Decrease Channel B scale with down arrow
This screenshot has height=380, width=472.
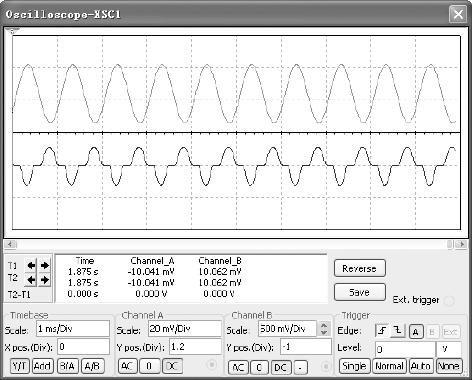pos(324,332)
